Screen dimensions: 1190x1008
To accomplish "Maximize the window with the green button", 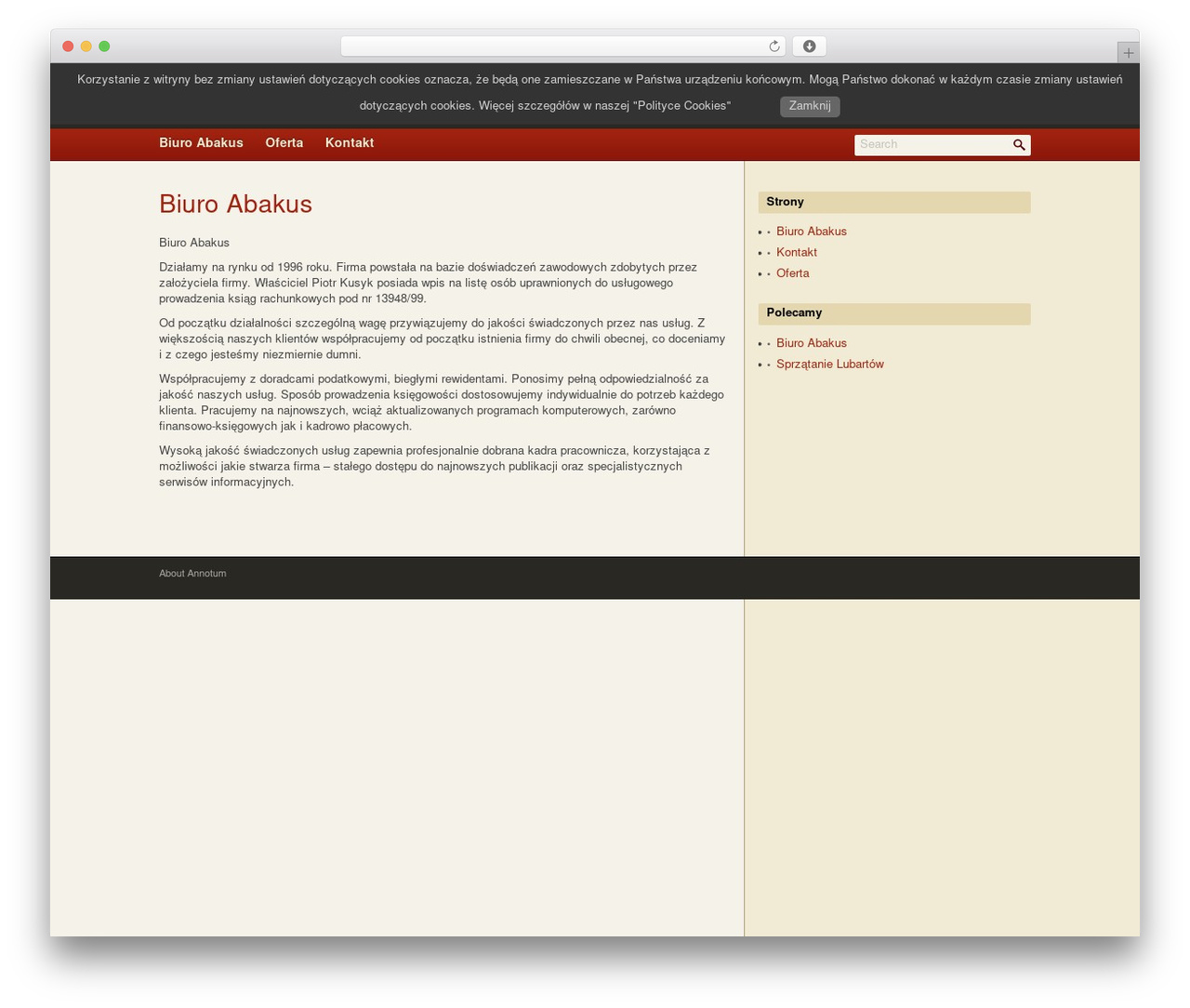I will [x=104, y=46].
